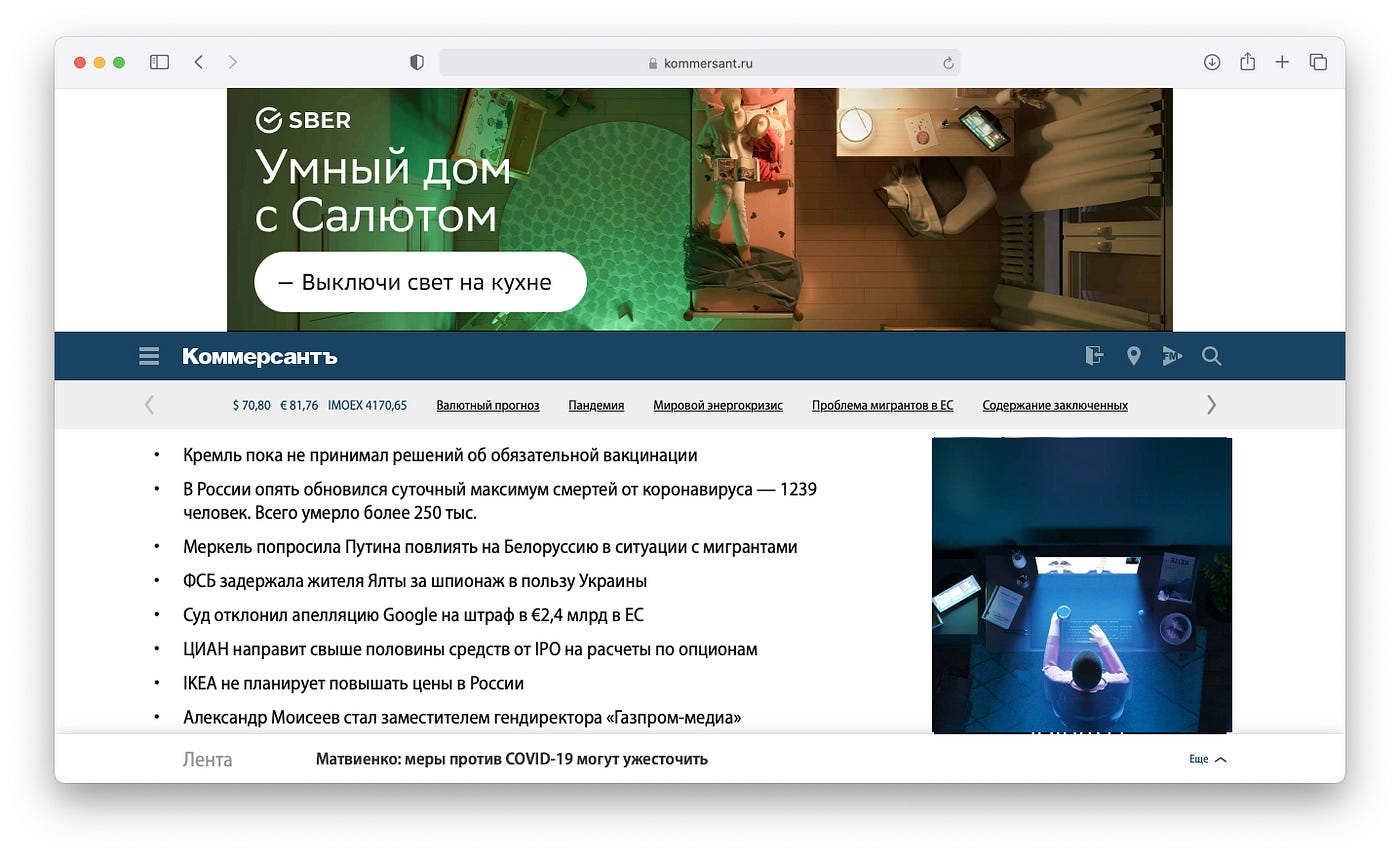
Task: Click the Sber Умный дом banner ad
Action: click(x=699, y=209)
